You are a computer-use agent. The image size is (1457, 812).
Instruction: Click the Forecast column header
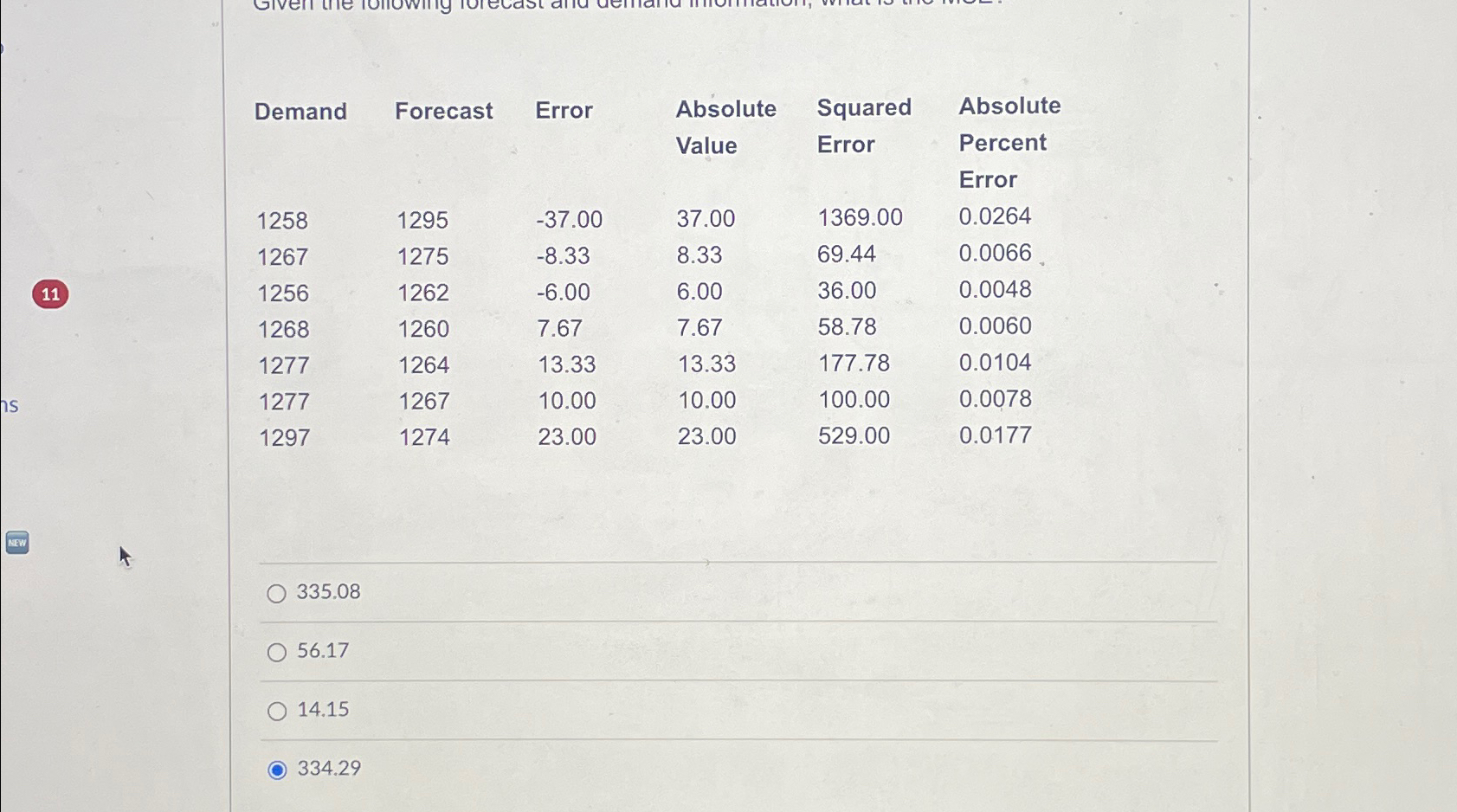tap(443, 111)
